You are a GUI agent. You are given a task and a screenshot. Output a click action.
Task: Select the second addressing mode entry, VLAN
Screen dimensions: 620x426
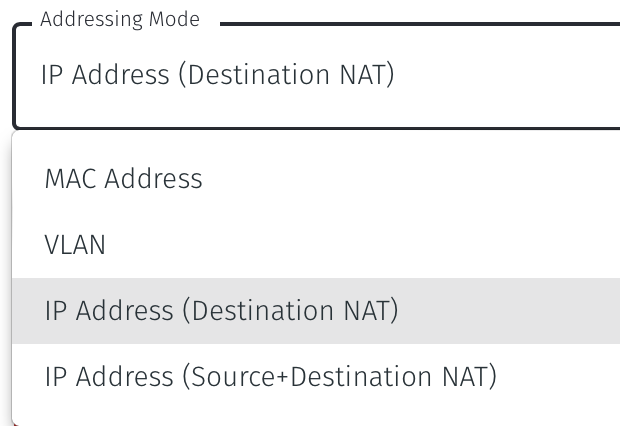75,245
